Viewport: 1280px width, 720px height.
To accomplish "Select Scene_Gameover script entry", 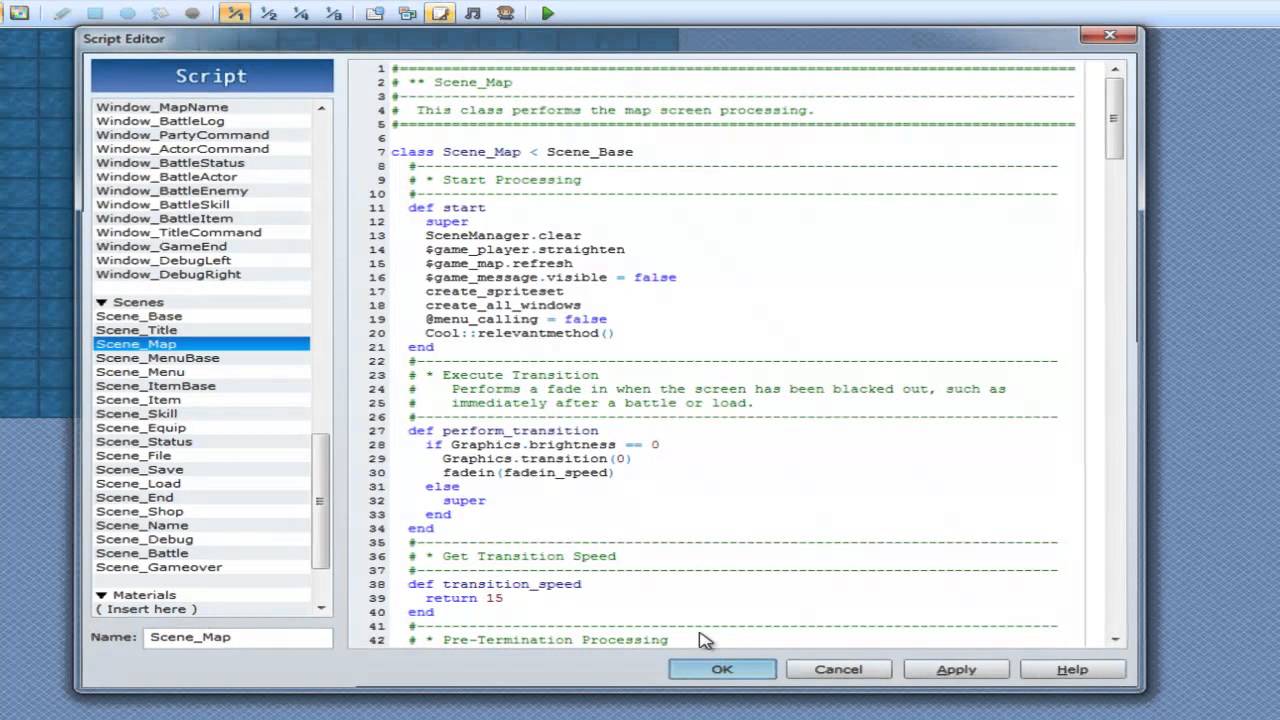I will 202,567.
